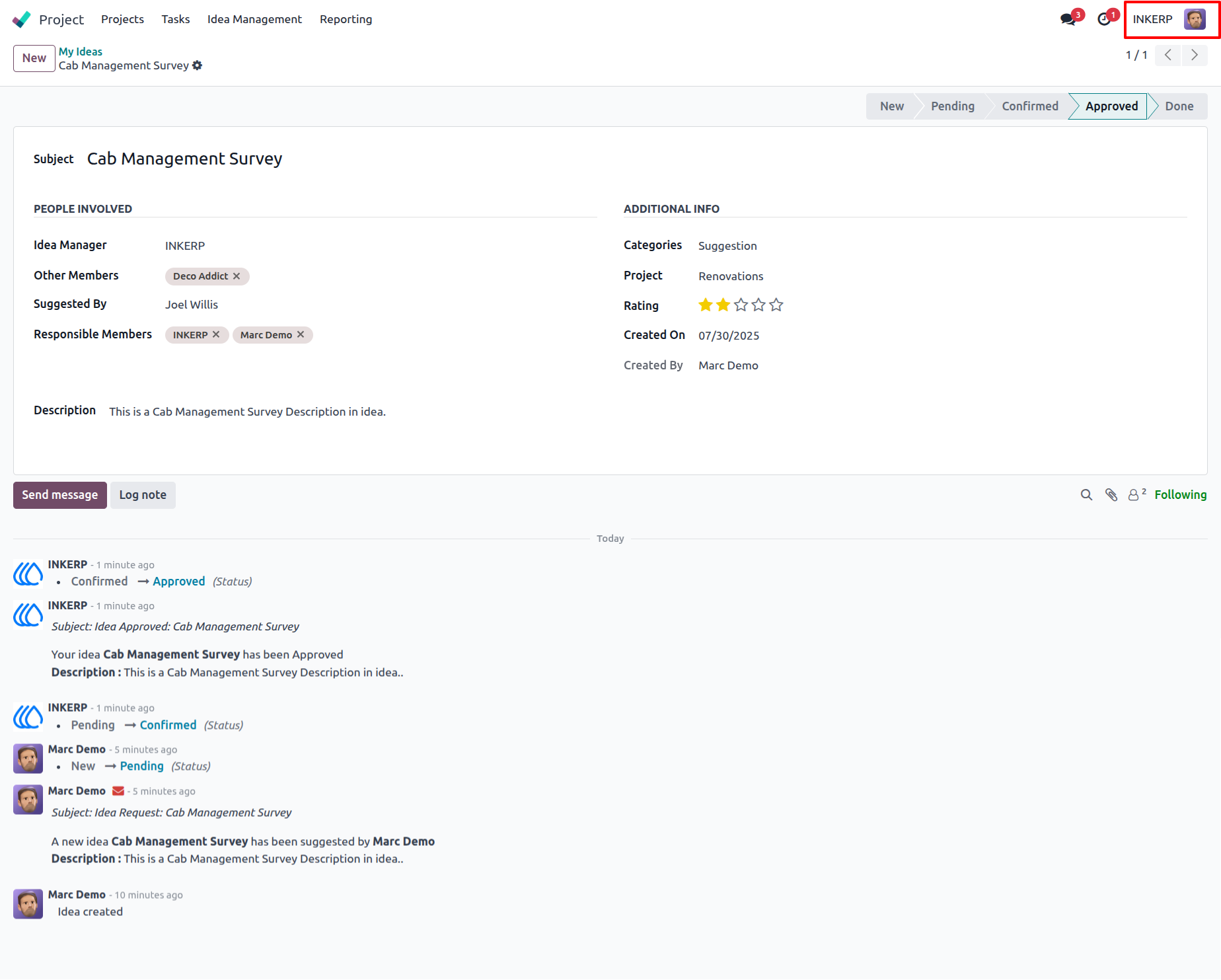Screen dimensions: 1221x980
Task: Set rating to four stars
Action: click(758, 305)
